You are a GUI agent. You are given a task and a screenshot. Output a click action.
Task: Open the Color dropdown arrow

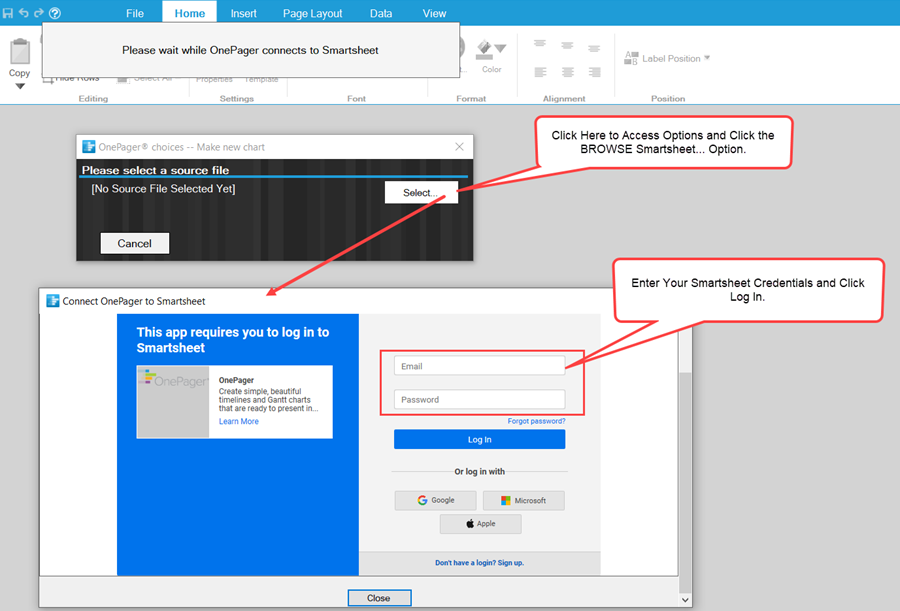(x=501, y=49)
